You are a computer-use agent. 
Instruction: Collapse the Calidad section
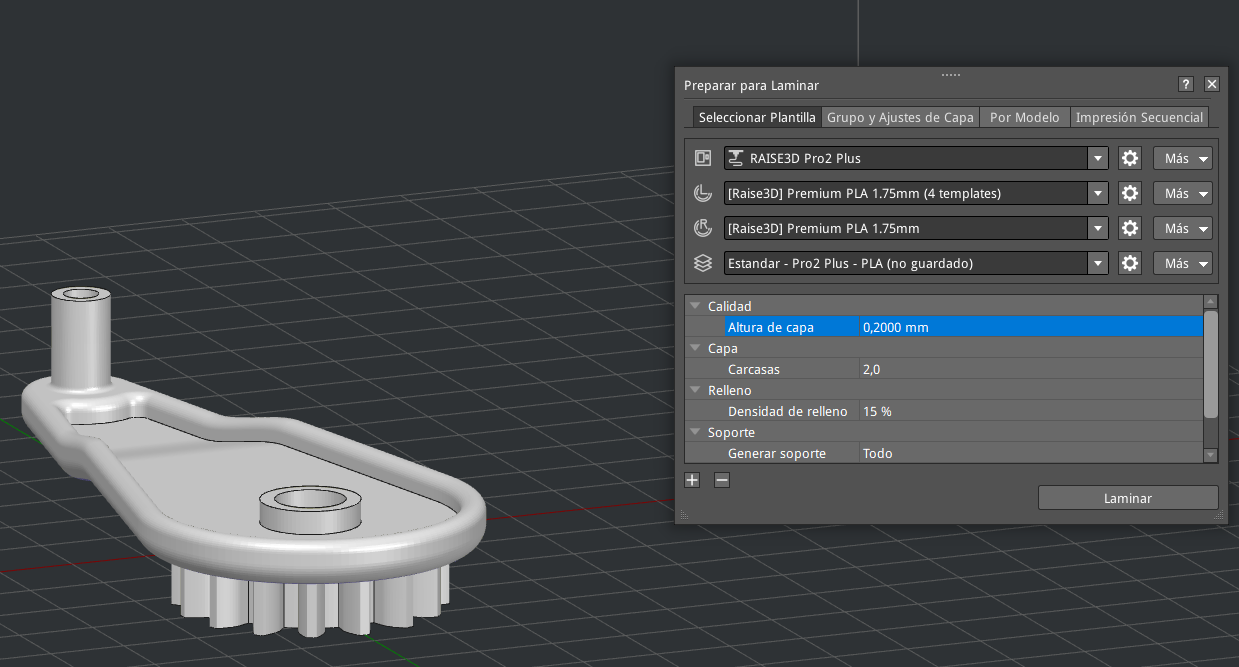pos(695,306)
